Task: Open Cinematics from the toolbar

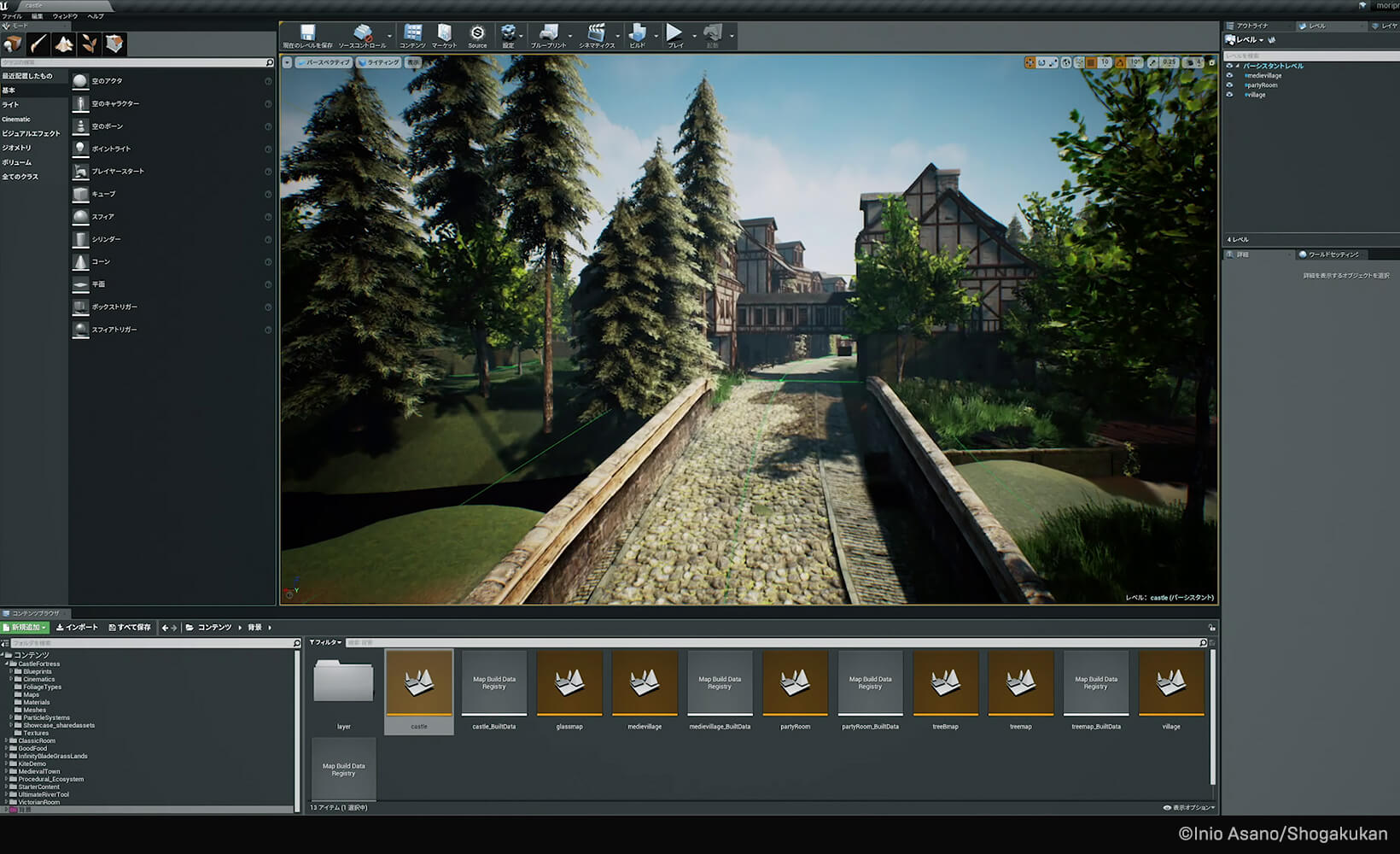Action: (x=598, y=32)
